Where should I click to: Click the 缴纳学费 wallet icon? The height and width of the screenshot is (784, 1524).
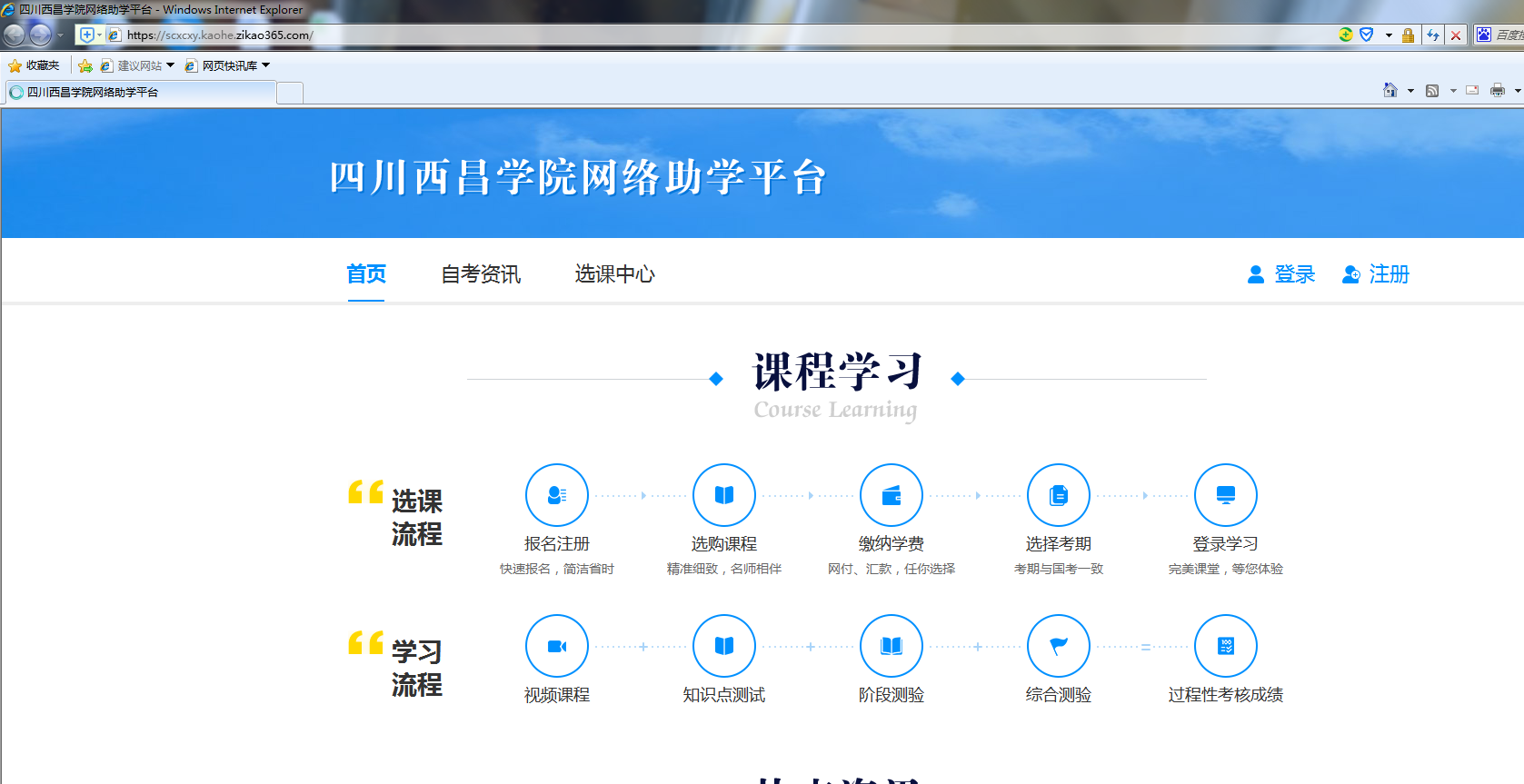[891, 495]
